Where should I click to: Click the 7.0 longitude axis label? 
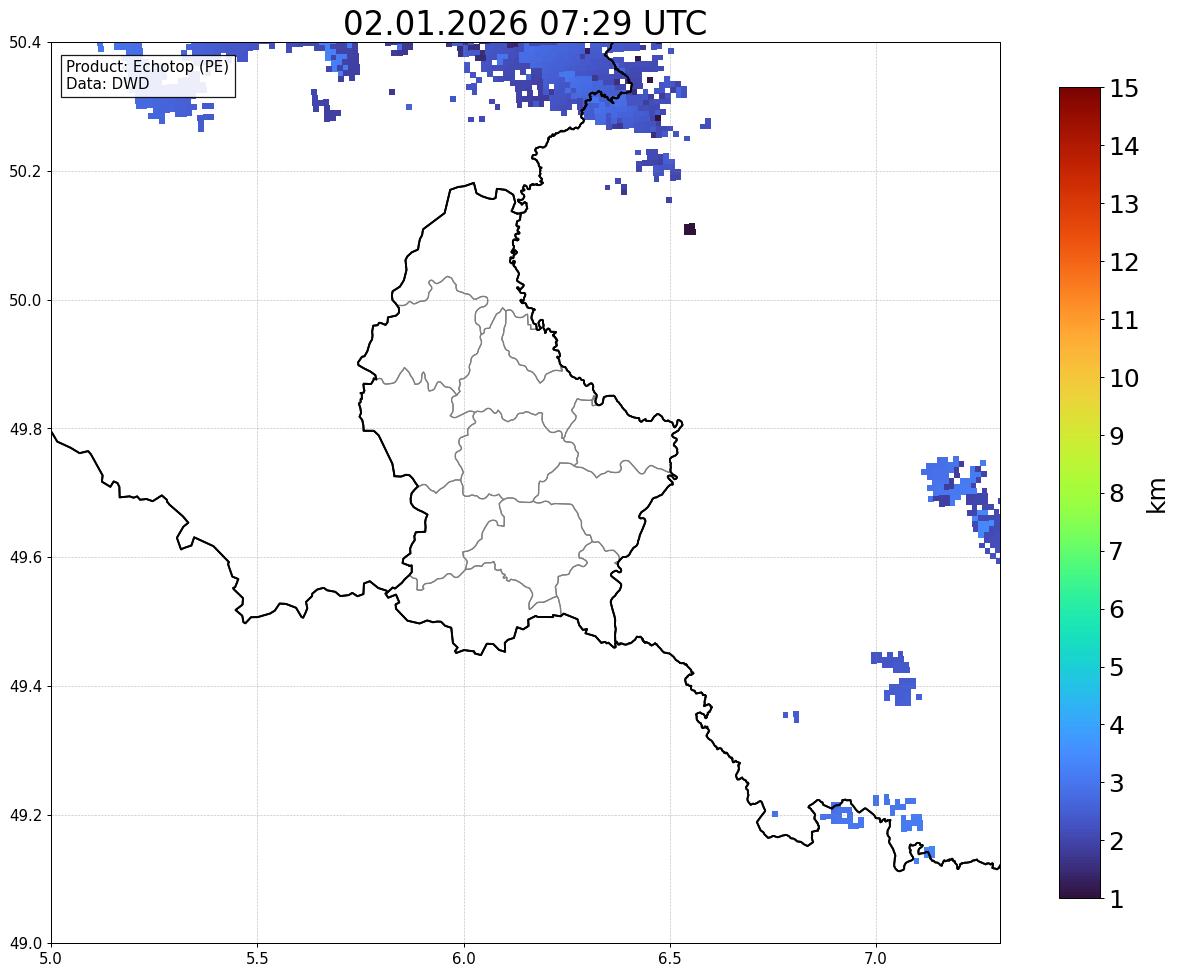click(x=876, y=959)
